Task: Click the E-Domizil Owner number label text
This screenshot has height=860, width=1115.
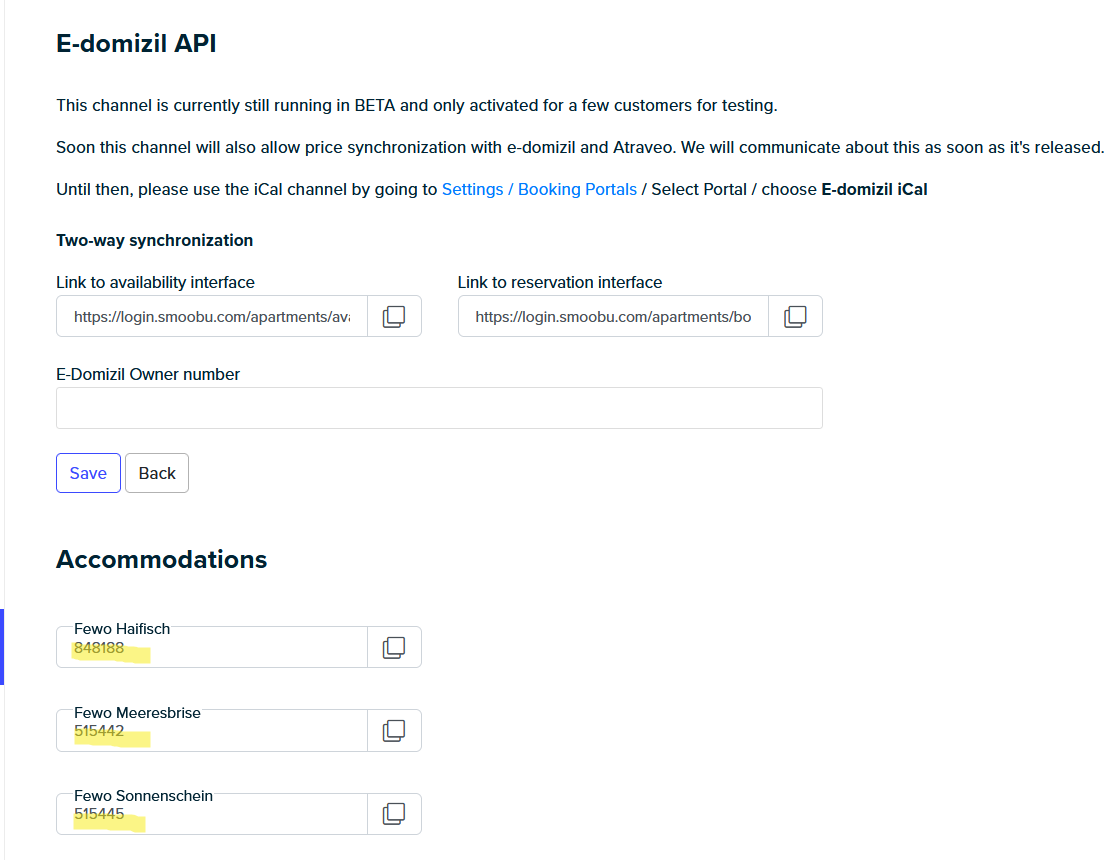Action: (148, 374)
